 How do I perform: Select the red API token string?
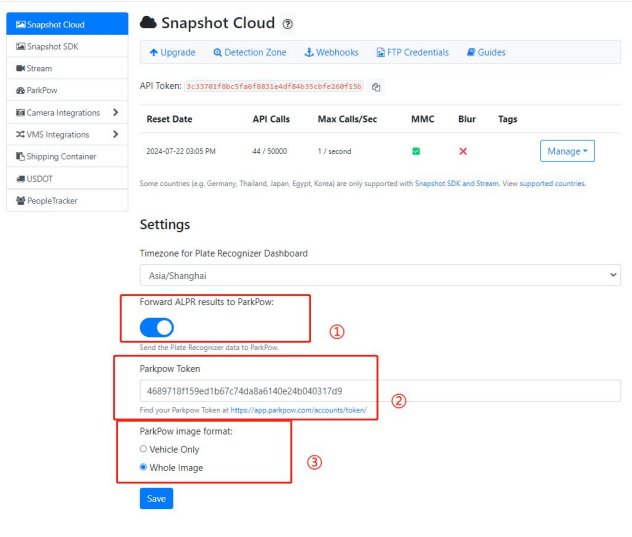(274, 87)
